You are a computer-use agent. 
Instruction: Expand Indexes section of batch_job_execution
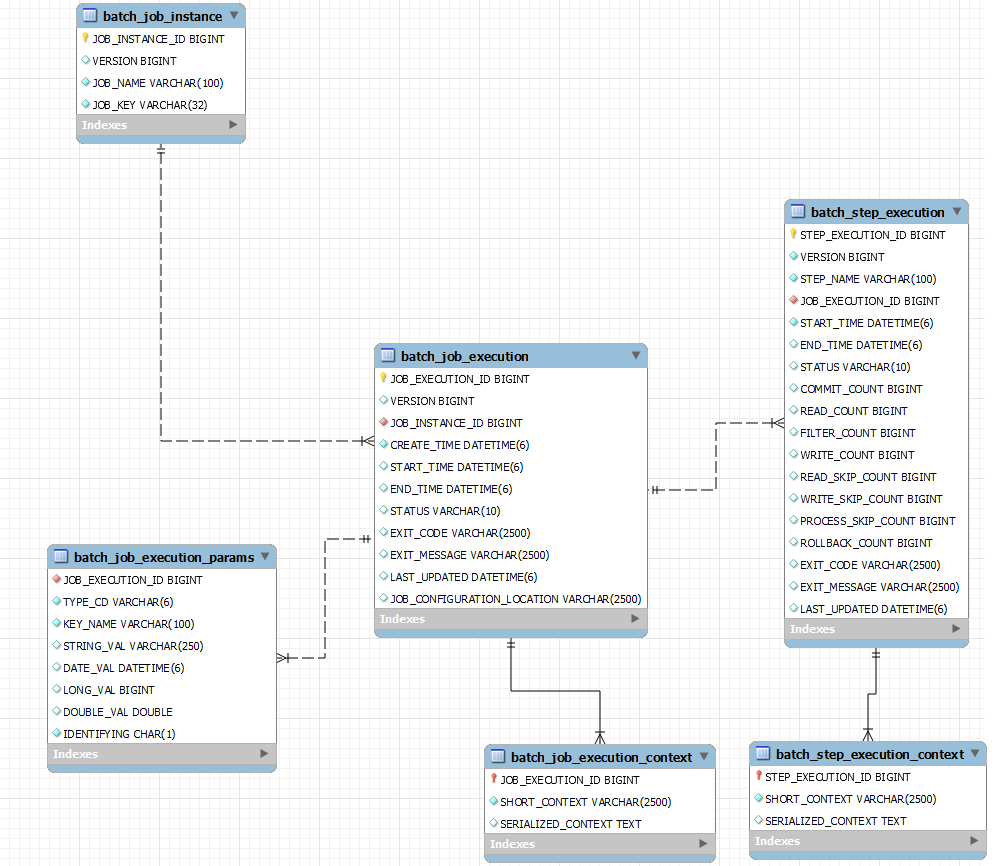[635, 619]
